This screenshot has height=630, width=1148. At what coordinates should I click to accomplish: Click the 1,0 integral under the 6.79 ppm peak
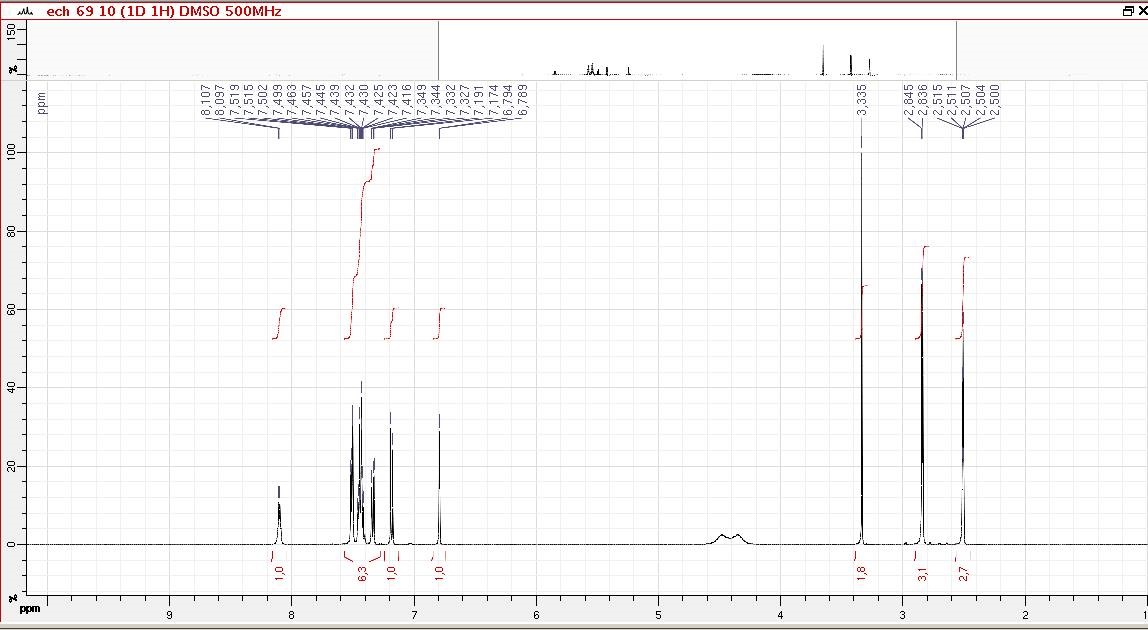[439, 572]
